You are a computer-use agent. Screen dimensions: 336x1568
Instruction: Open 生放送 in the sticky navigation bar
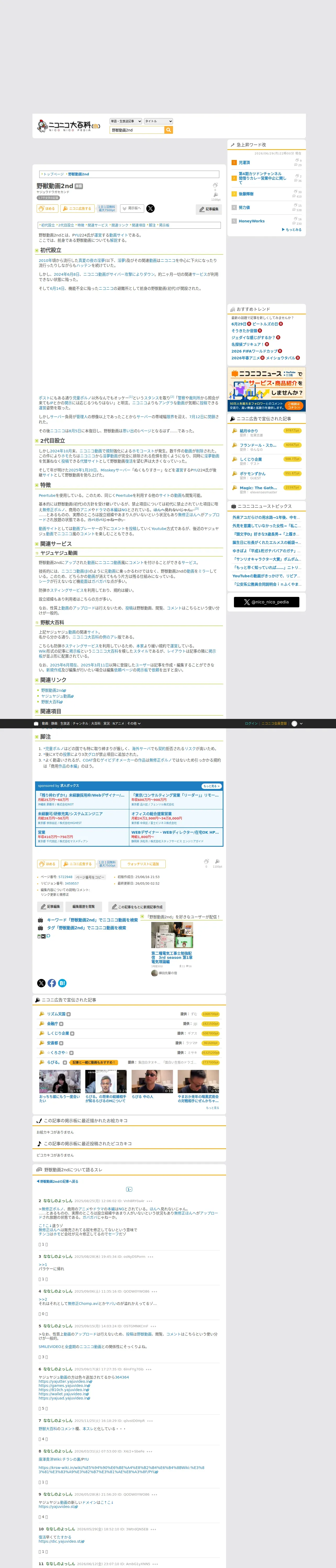point(65,724)
